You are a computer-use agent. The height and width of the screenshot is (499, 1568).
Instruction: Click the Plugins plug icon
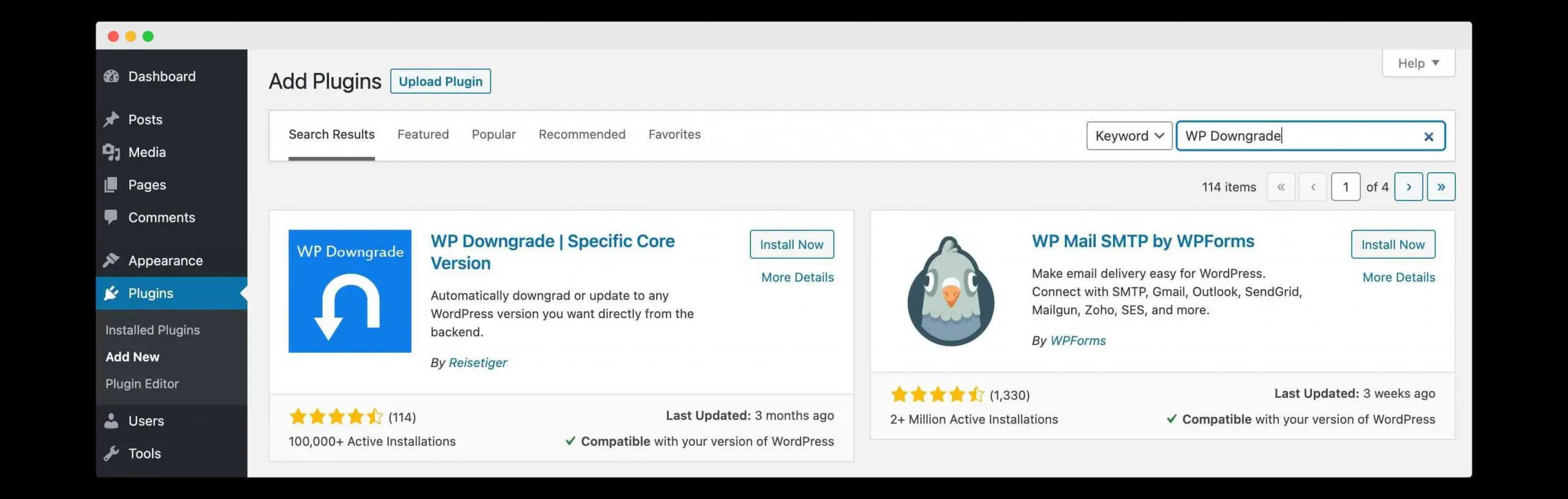(111, 293)
